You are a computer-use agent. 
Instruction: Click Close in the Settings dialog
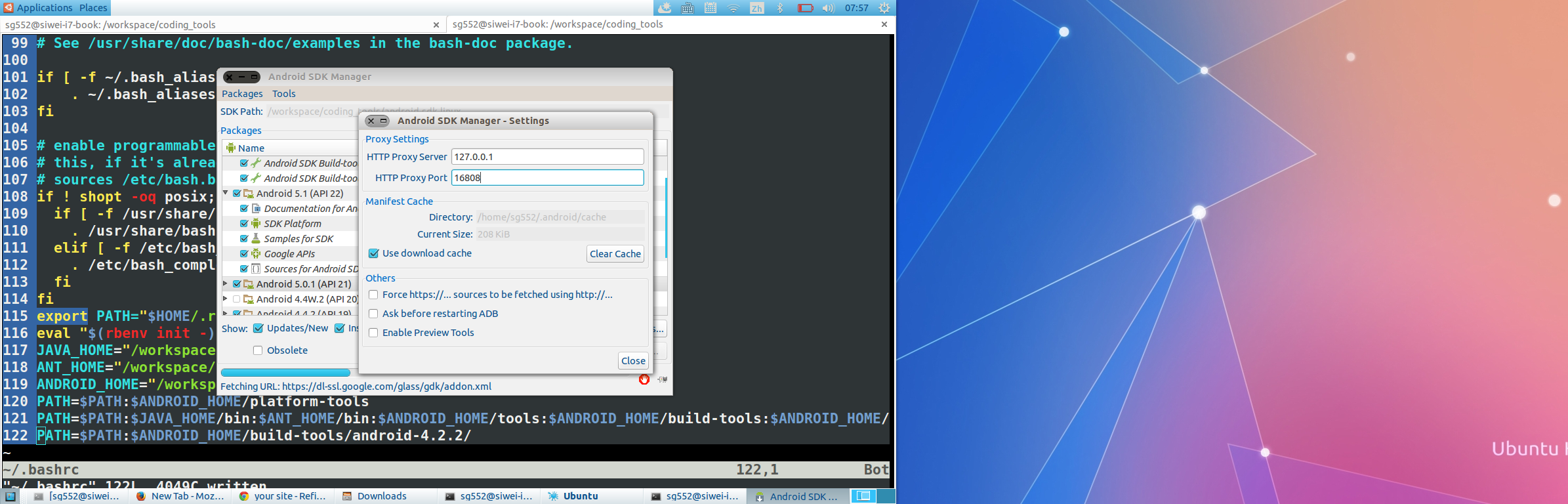click(x=633, y=361)
